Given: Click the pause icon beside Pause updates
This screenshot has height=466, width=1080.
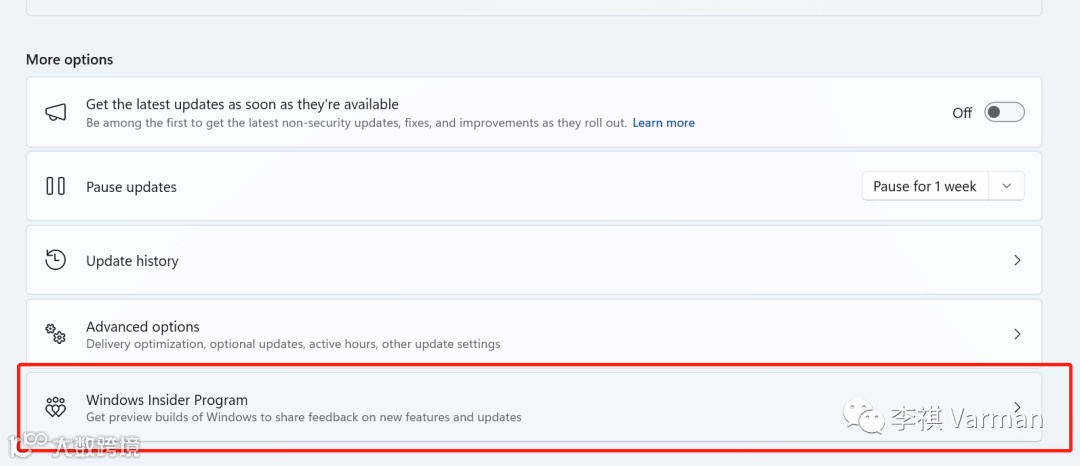Looking at the screenshot, I should pyautogui.click(x=55, y=186).
